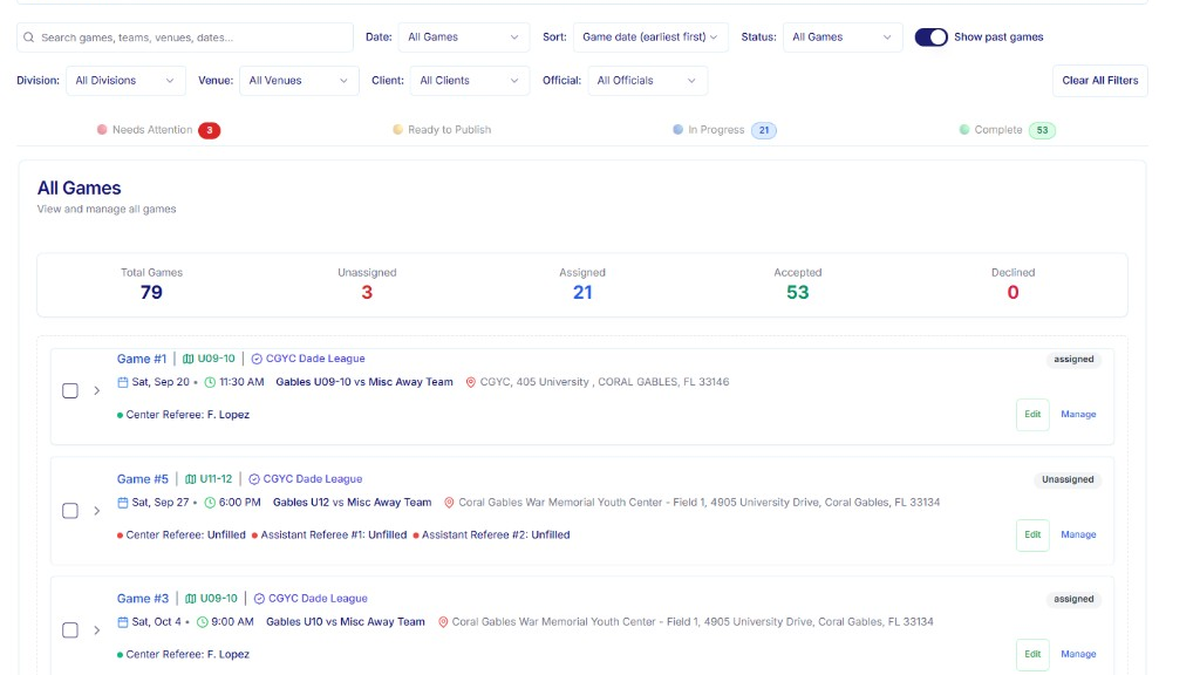Screen dimensions: 1200x675
Task: Click the division map icon in Game #3
Action: point(189,599)
